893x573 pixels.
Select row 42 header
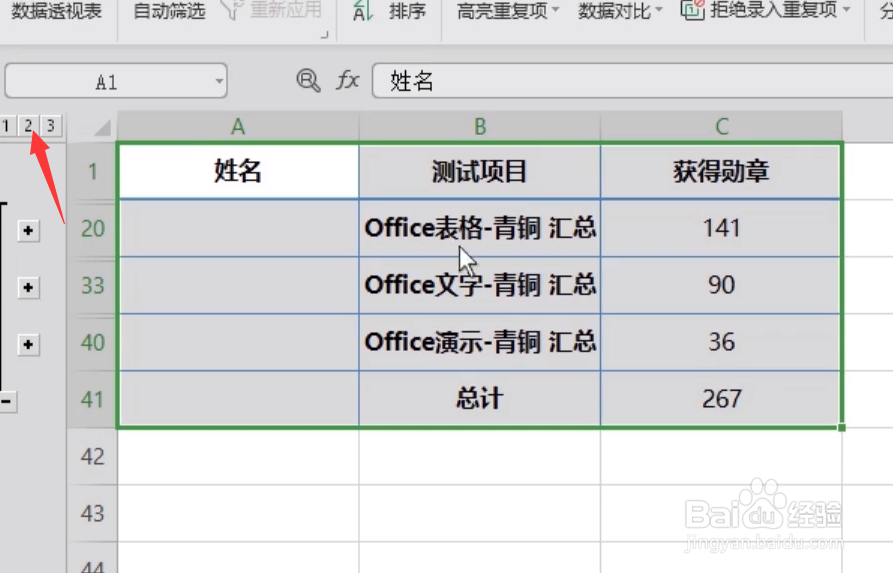point(92,456)
